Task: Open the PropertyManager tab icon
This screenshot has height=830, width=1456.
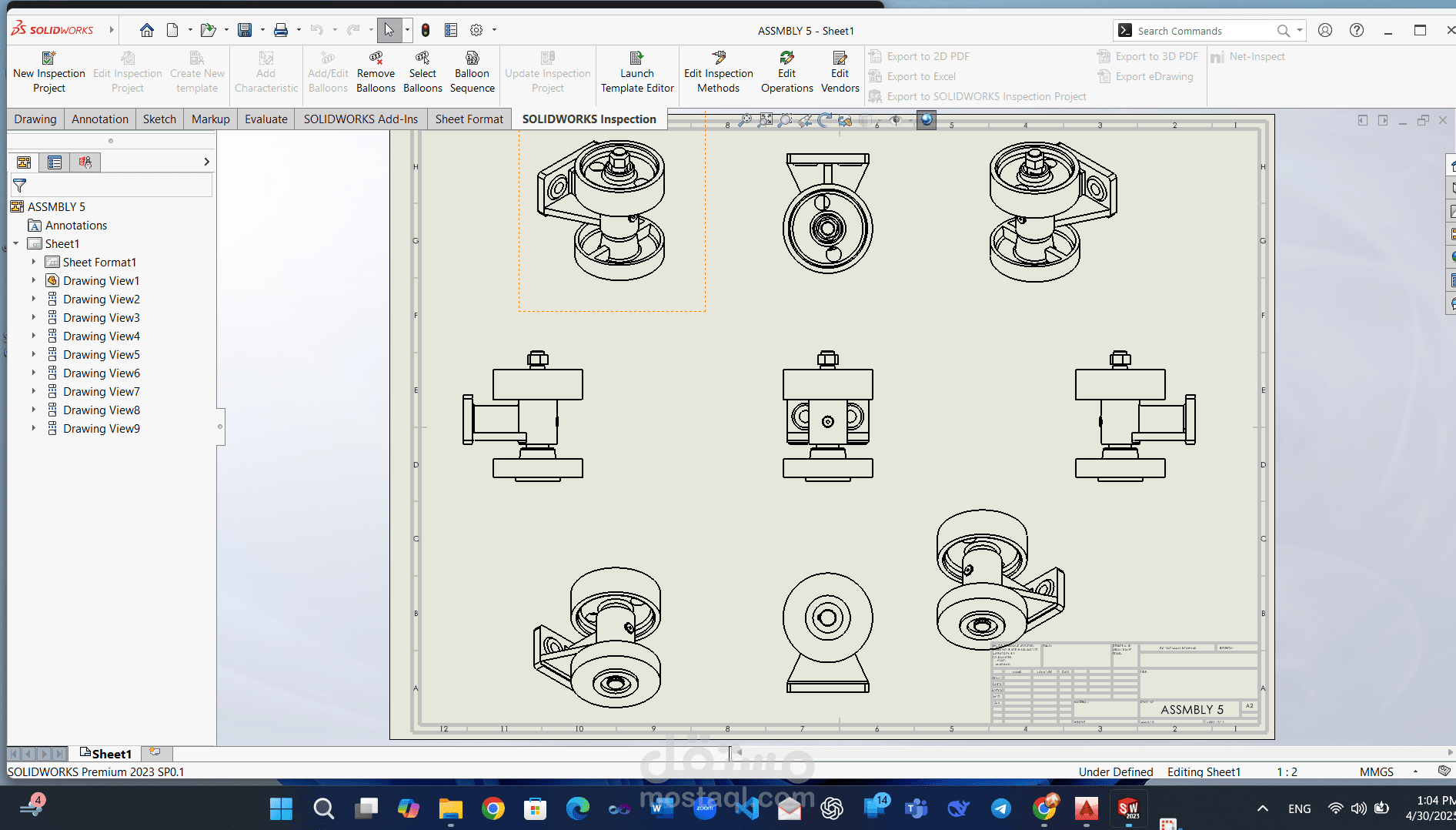Action: tap(55, 162)
